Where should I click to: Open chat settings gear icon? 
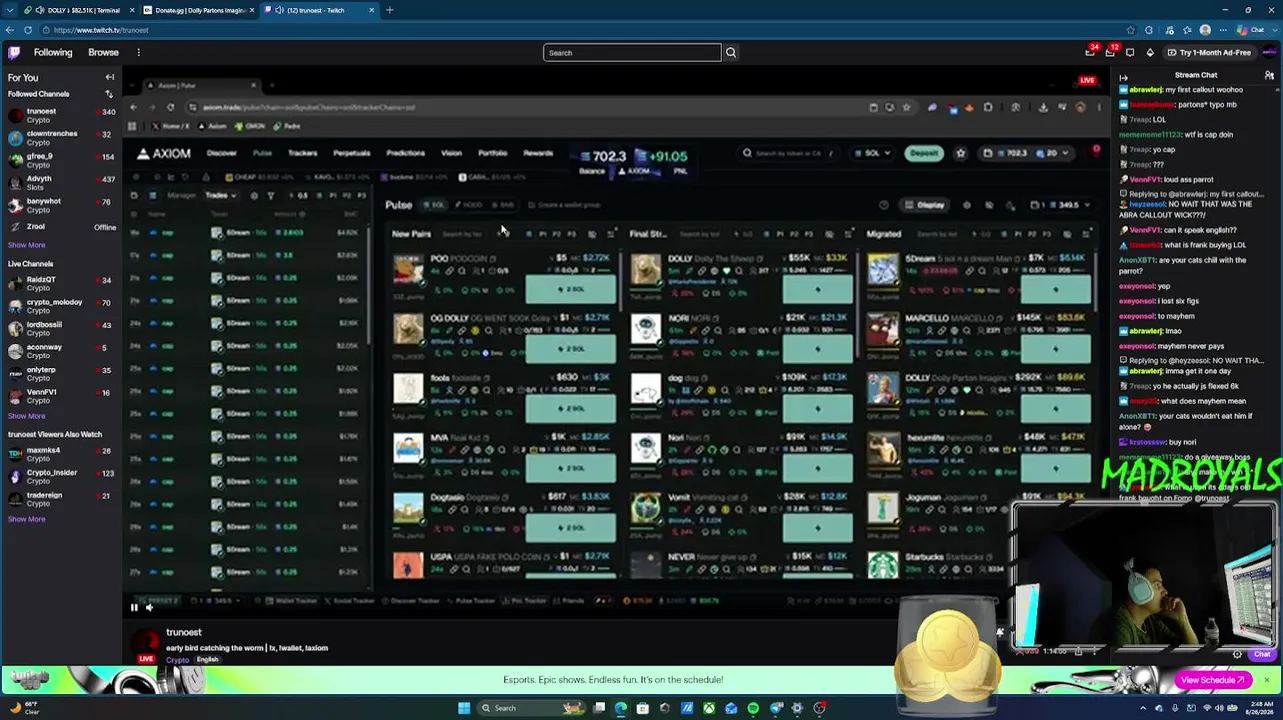[x=1237, y=655]
